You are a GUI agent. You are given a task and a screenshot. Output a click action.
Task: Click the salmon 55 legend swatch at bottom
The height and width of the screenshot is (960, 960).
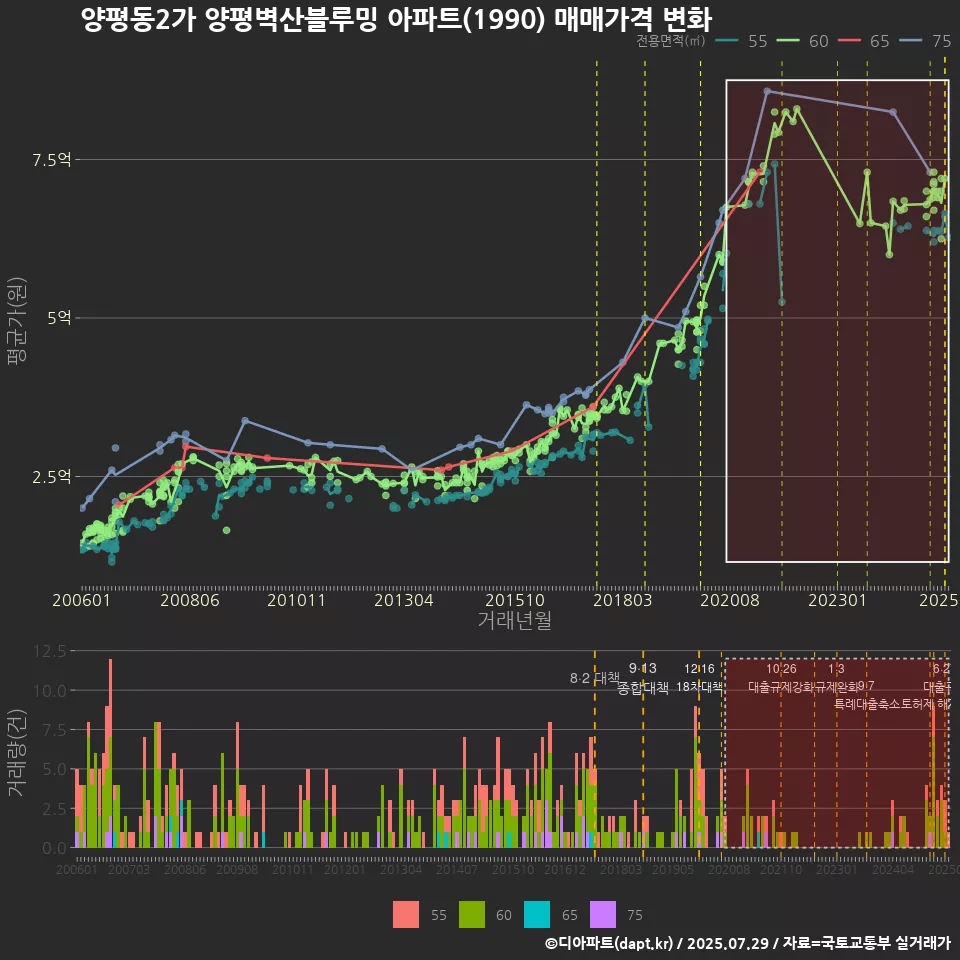pos(406,915)
